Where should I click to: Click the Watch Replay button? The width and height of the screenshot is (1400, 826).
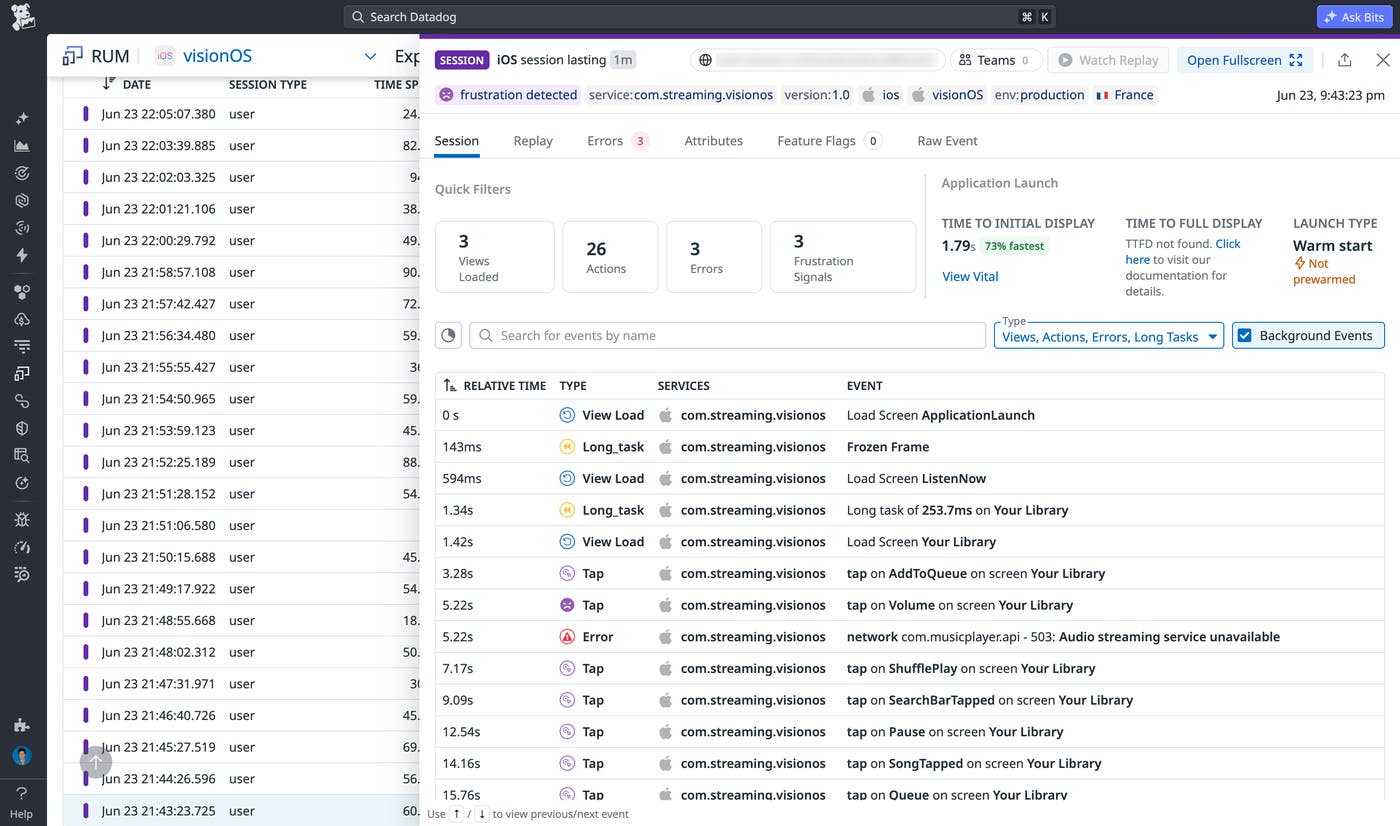coord(1108,60)
